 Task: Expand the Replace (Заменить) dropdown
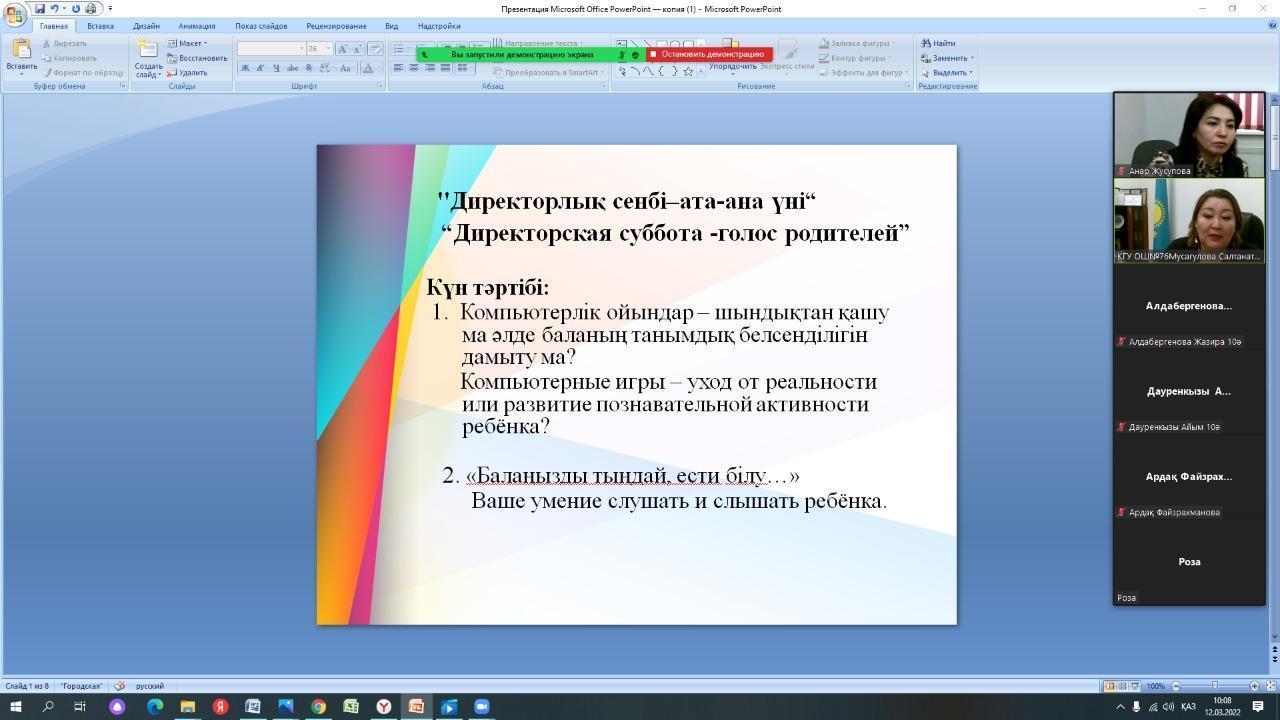(x=948, y=58)
